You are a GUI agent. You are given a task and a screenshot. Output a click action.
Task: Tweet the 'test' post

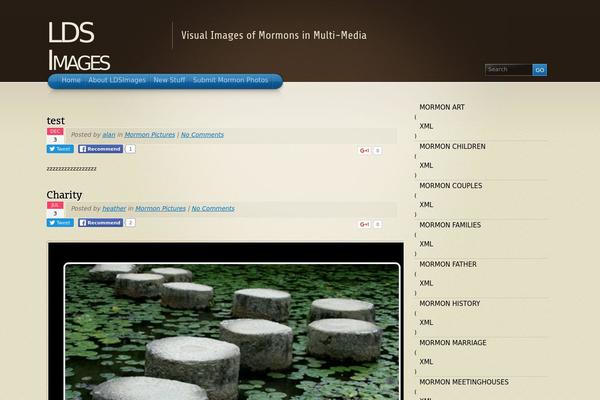60,149
